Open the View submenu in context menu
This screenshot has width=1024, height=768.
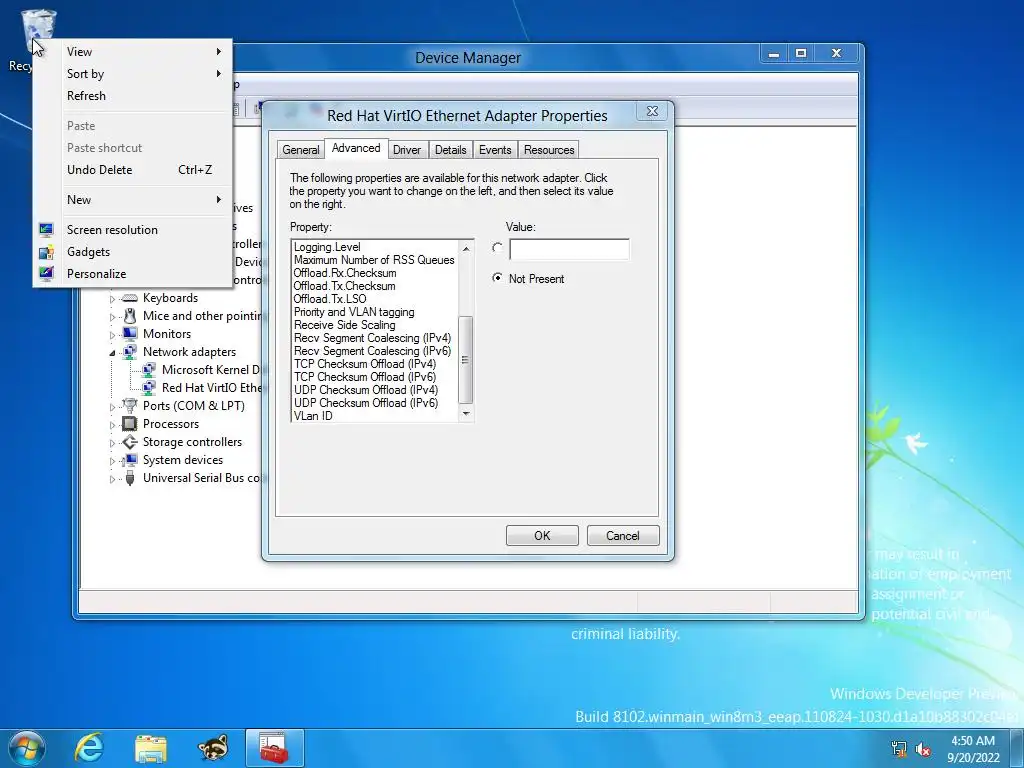click(x=133, y=52)
